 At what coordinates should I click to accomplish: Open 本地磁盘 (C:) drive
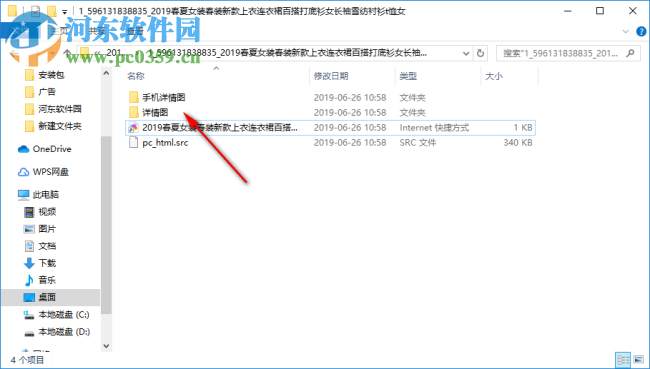(x=57, y=315)
